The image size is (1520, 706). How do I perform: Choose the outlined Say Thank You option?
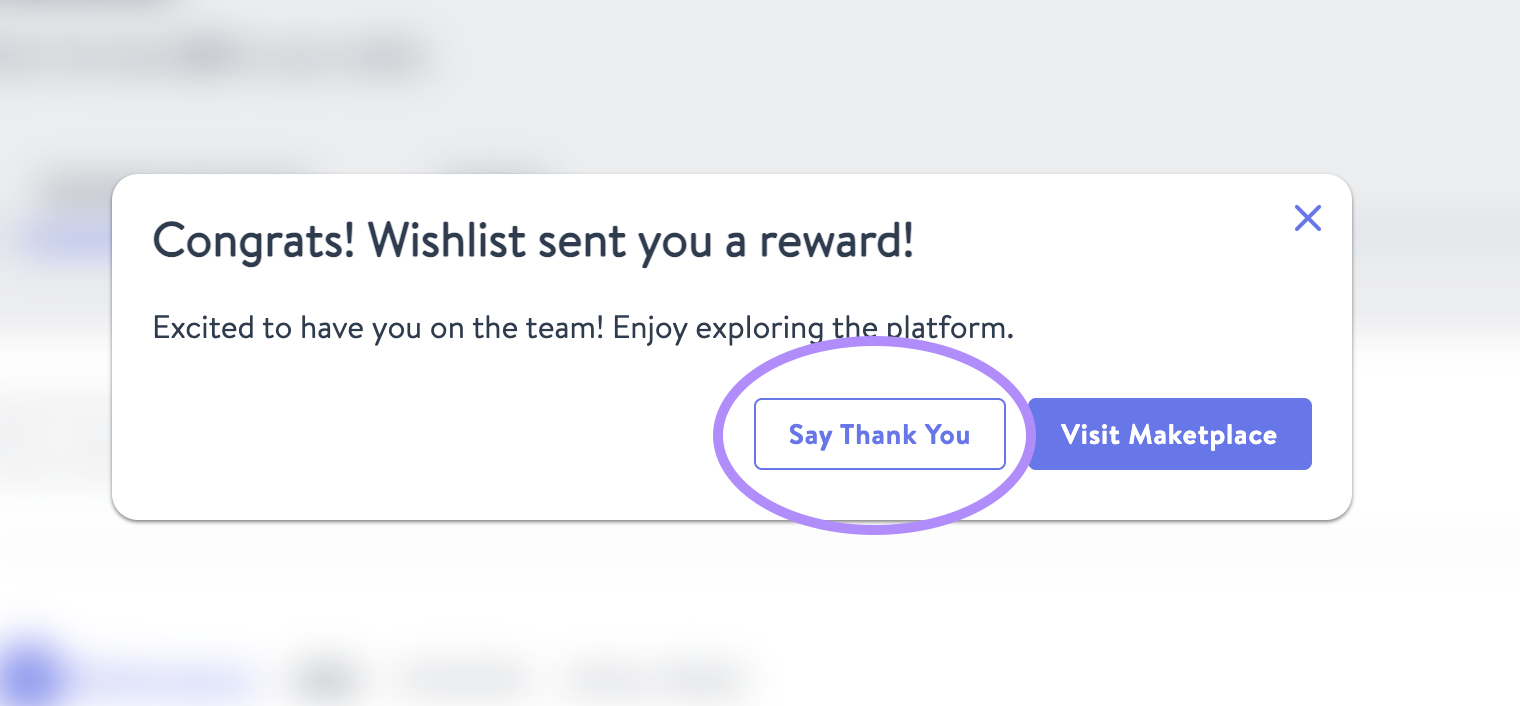pyautogui.click(x=879, y=434)
